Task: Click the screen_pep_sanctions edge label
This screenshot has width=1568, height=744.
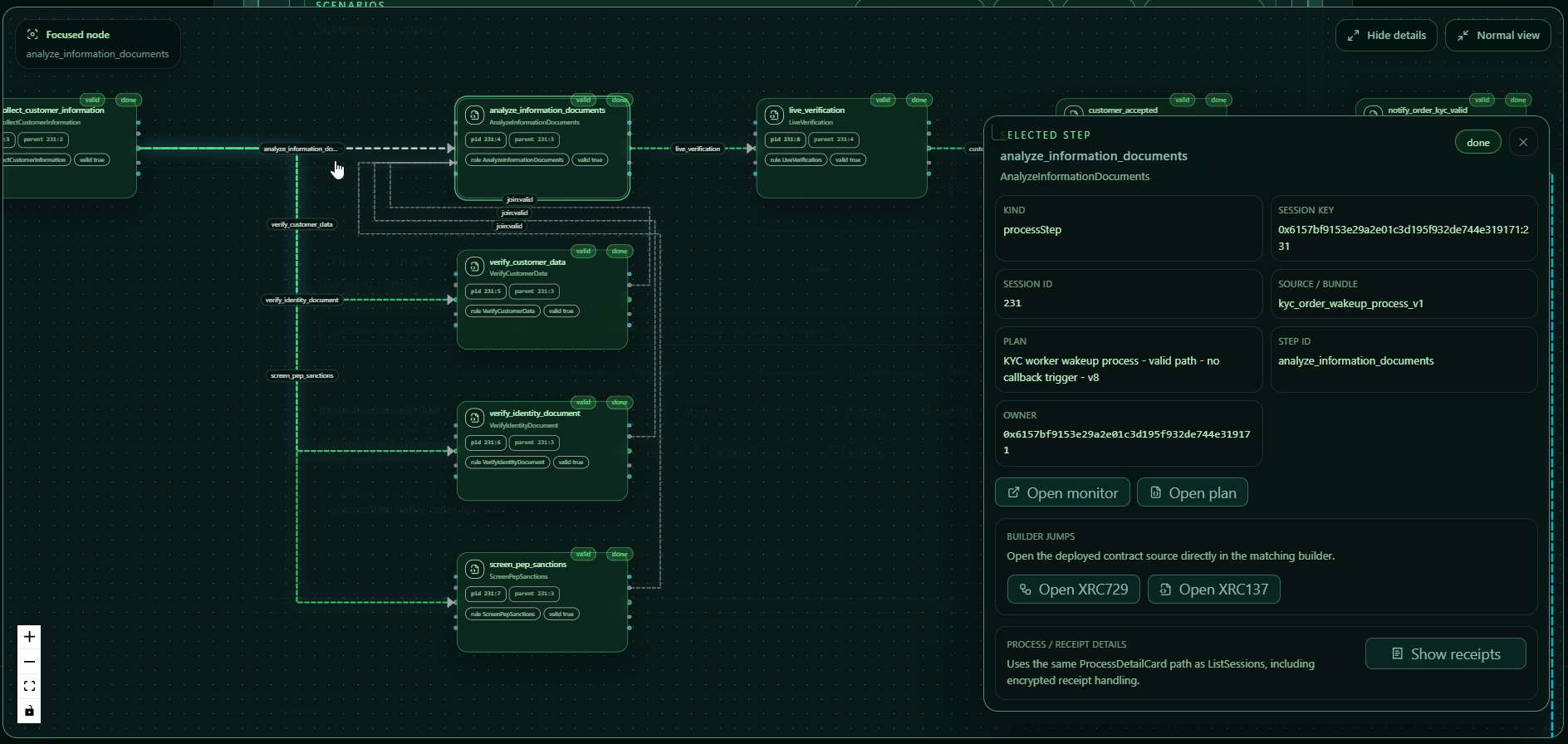Action: tap(302, 375)
